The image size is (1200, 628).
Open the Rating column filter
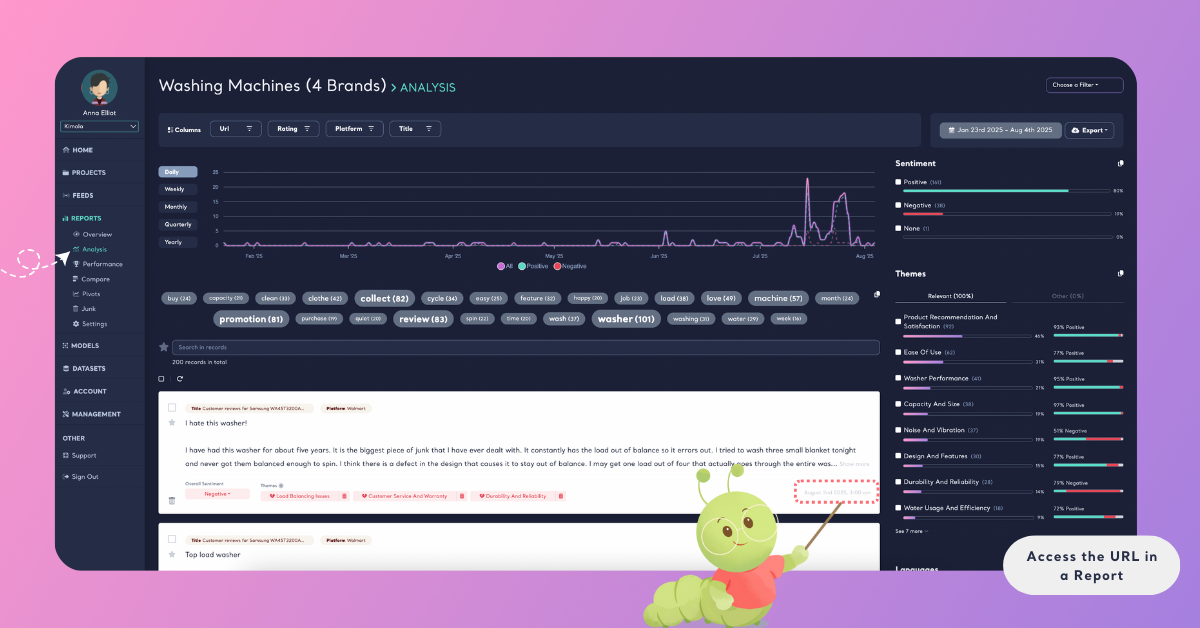pyautogui.click(x=294, y=129)
